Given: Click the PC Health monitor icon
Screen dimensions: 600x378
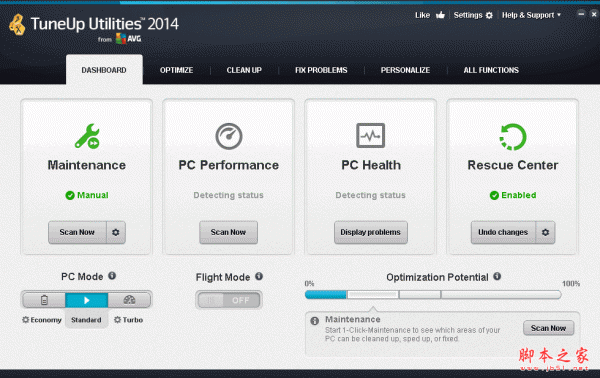Looking at the screenshot, I should [370, 135].
